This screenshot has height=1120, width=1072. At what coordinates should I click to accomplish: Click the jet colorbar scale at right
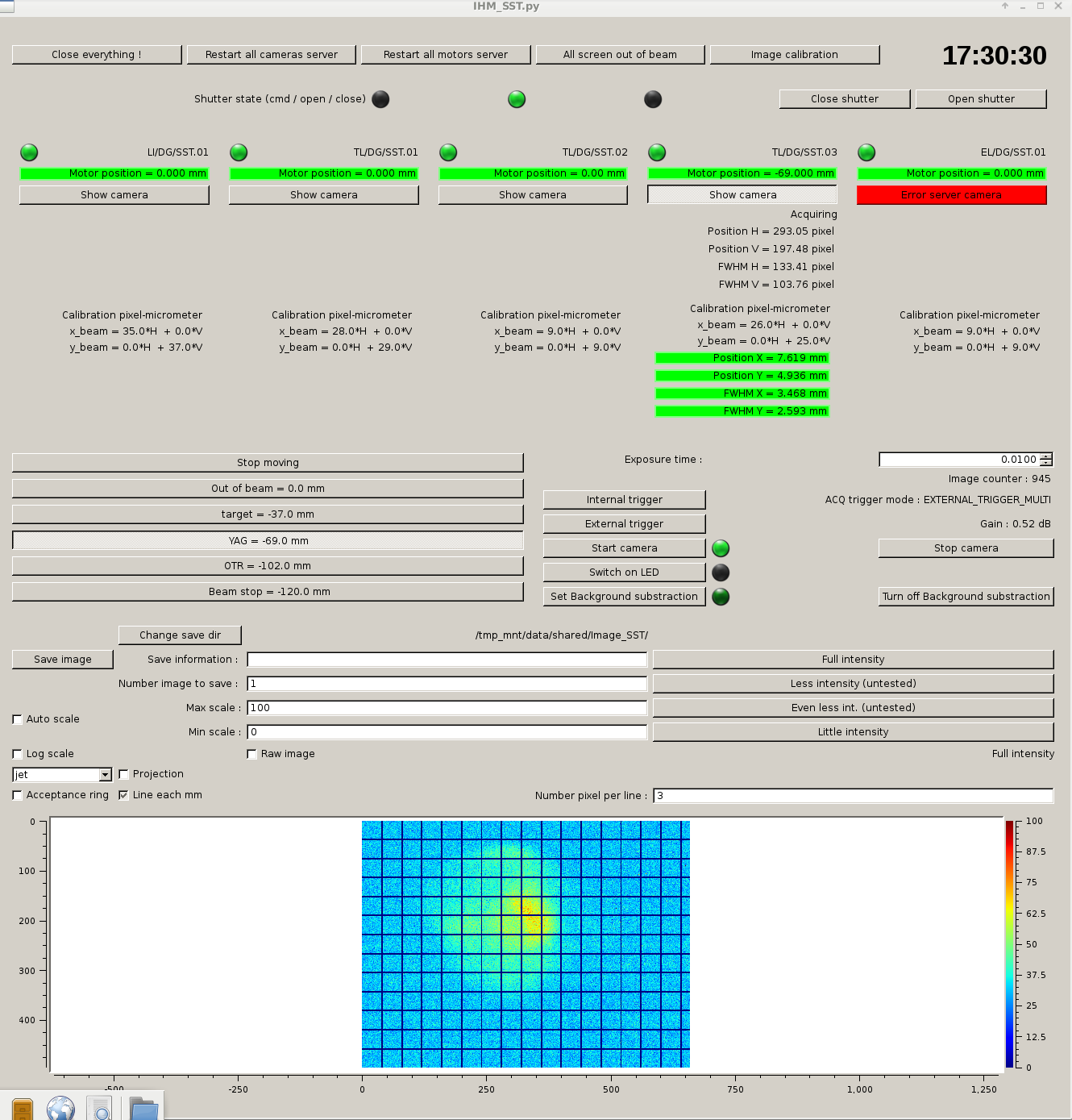coord(1009,943)
